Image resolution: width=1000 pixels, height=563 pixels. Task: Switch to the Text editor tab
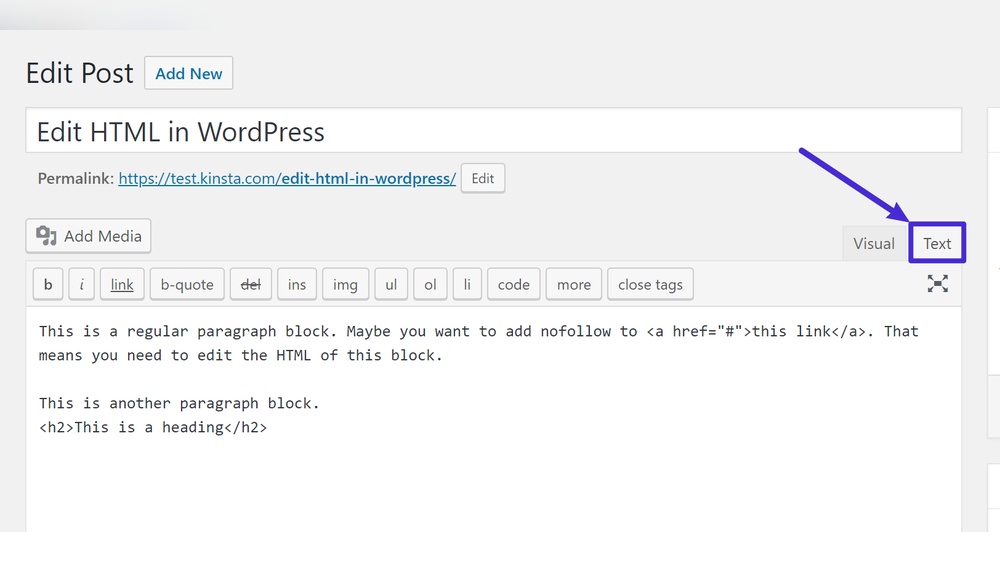click(x=937, y=243)
